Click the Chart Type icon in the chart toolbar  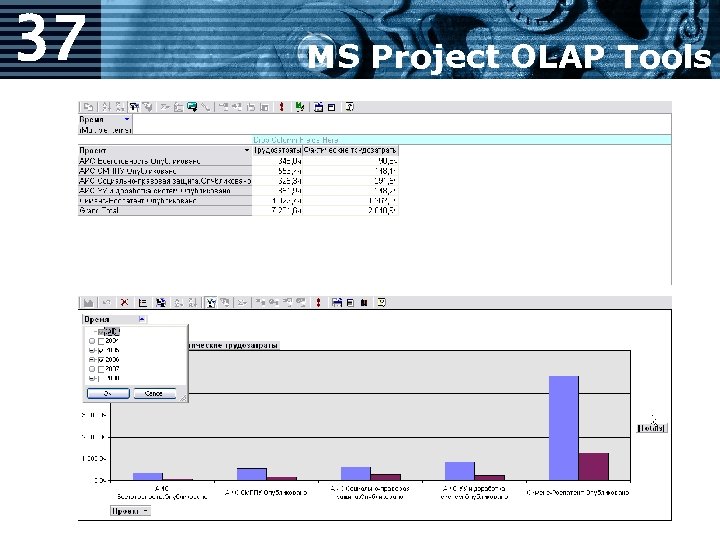(89, 303)
